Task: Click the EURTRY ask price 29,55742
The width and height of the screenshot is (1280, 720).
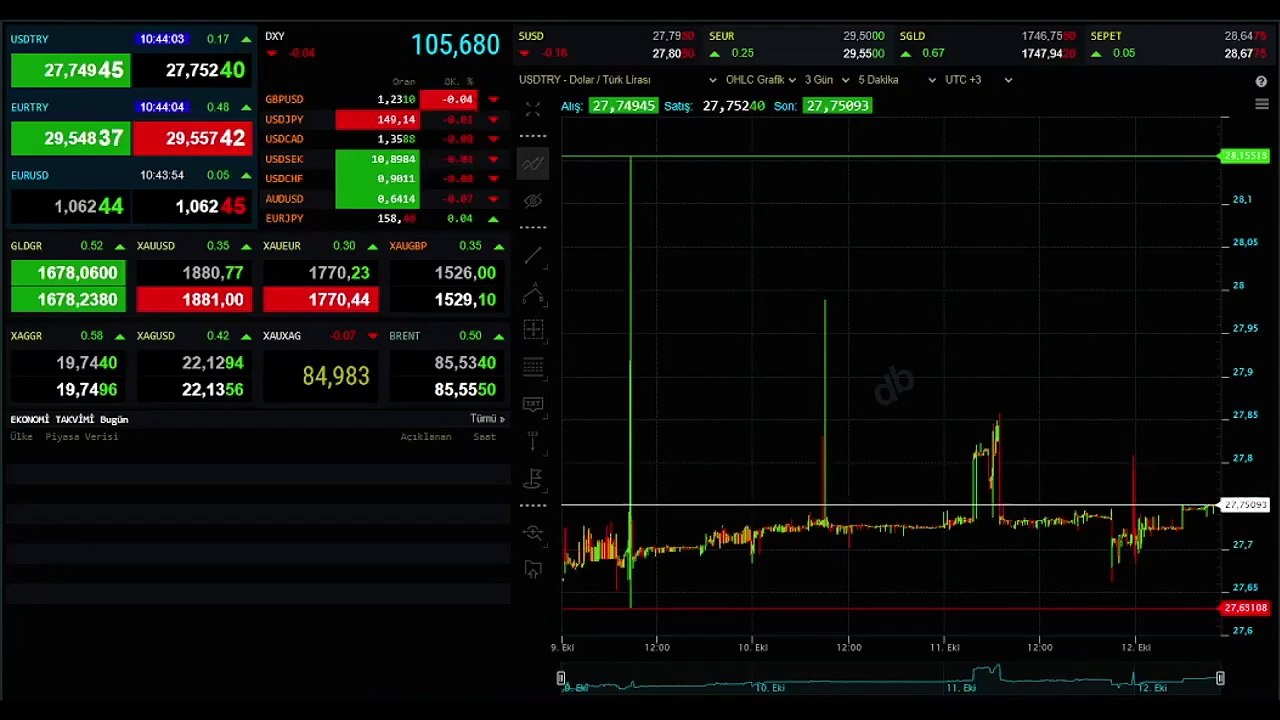Action: (192, 138)
